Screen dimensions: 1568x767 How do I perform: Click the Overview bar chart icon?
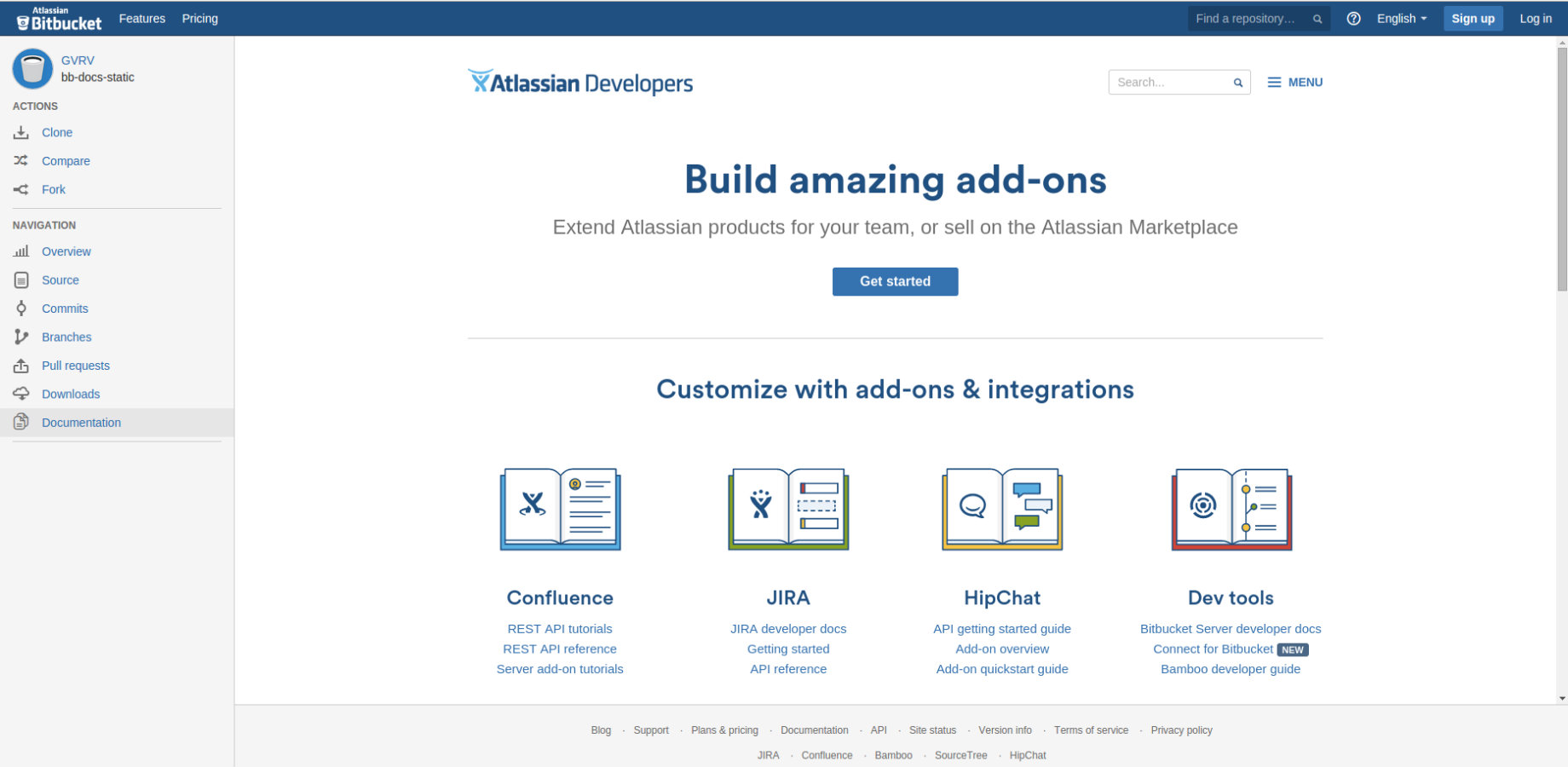[x=21, y=251]
